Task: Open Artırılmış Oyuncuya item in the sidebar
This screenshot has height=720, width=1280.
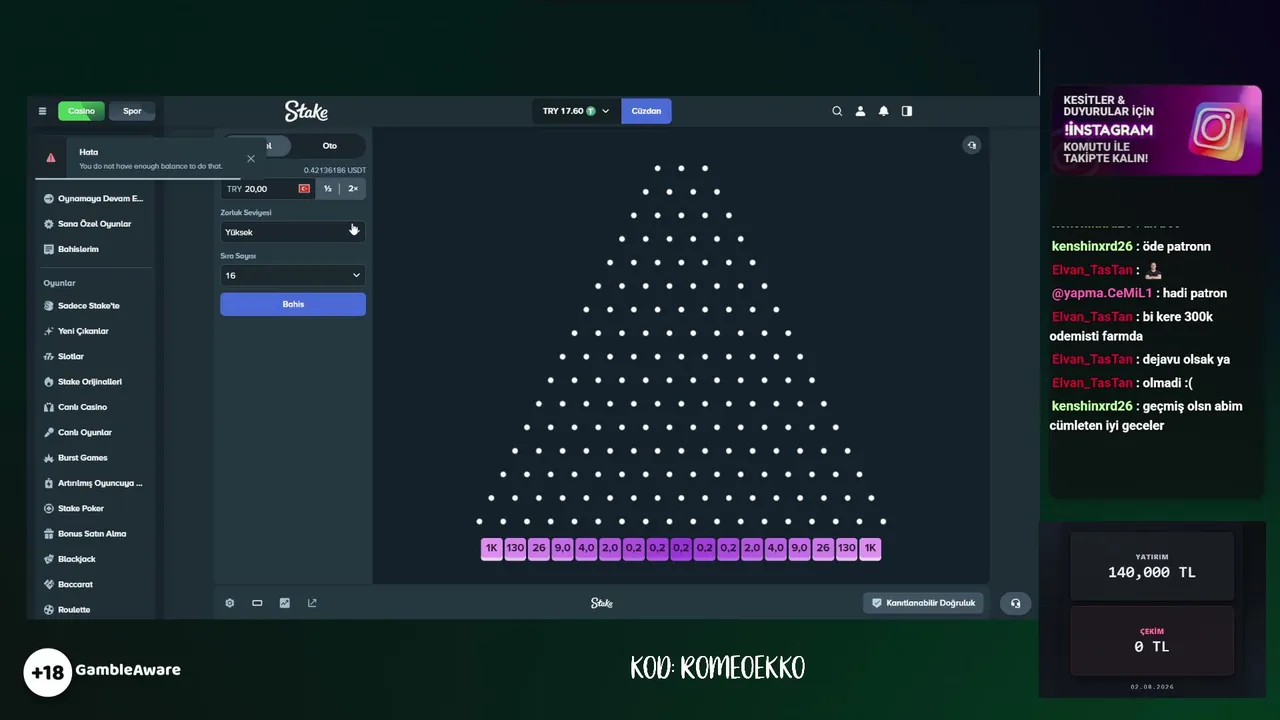Action: pos(100,483)
